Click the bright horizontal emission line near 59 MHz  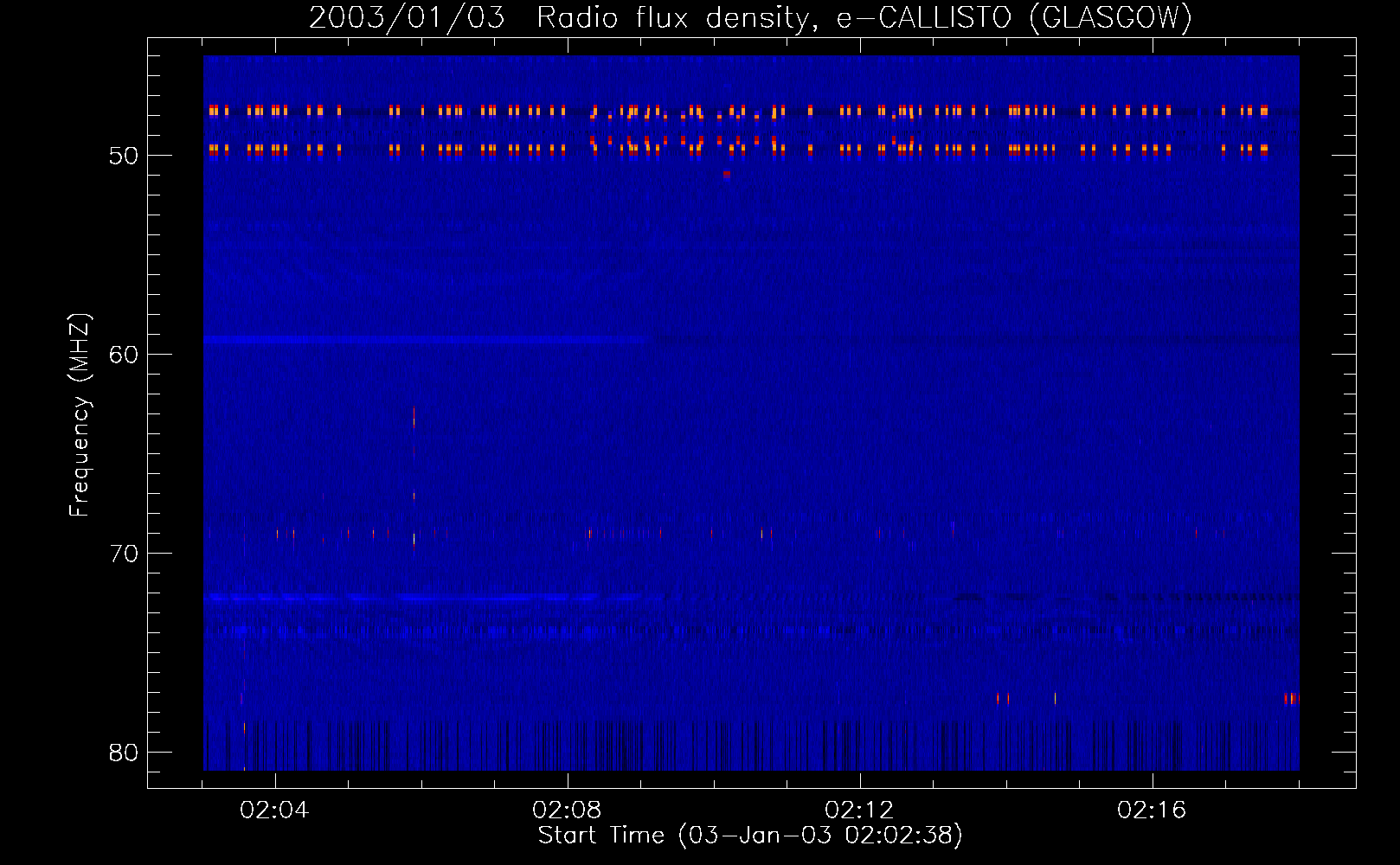click(x=424, y=340)
